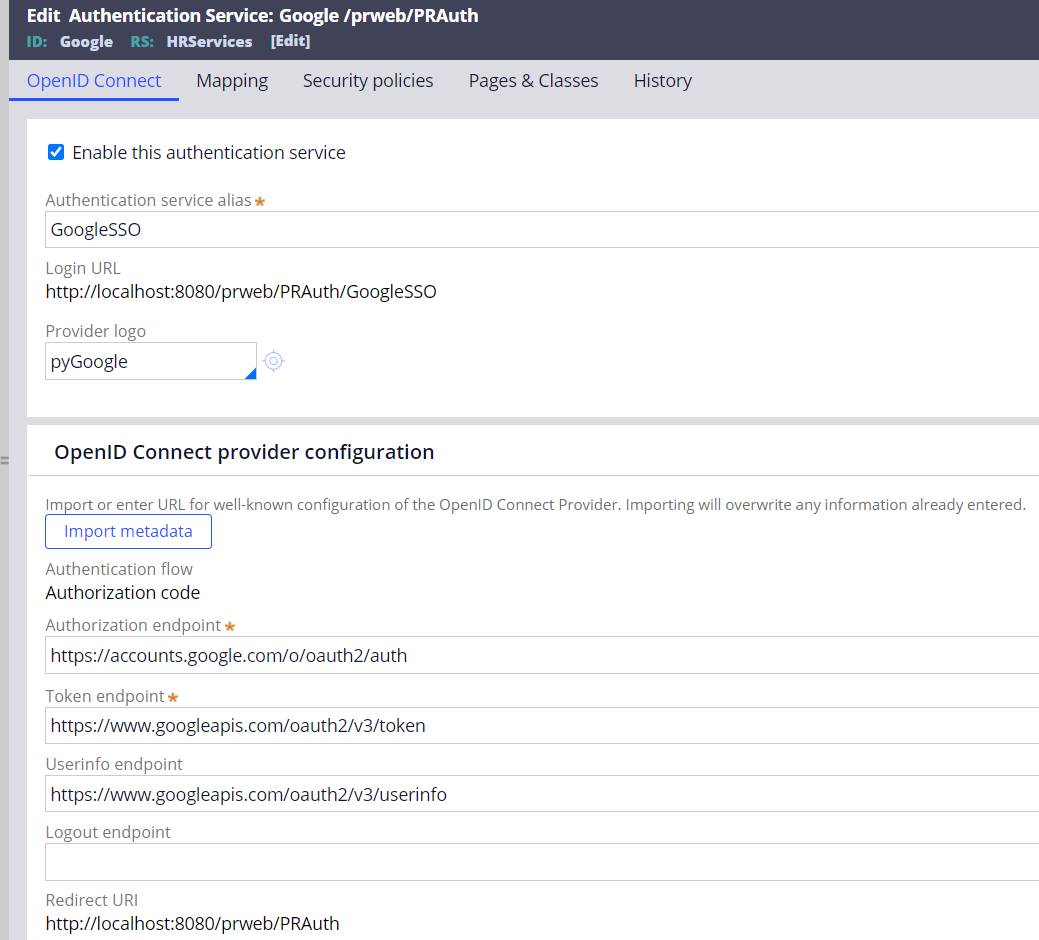Expand Provider logo autocomplete blue corner arrow
Viewport: 1039px width, 940px height.
250,374
